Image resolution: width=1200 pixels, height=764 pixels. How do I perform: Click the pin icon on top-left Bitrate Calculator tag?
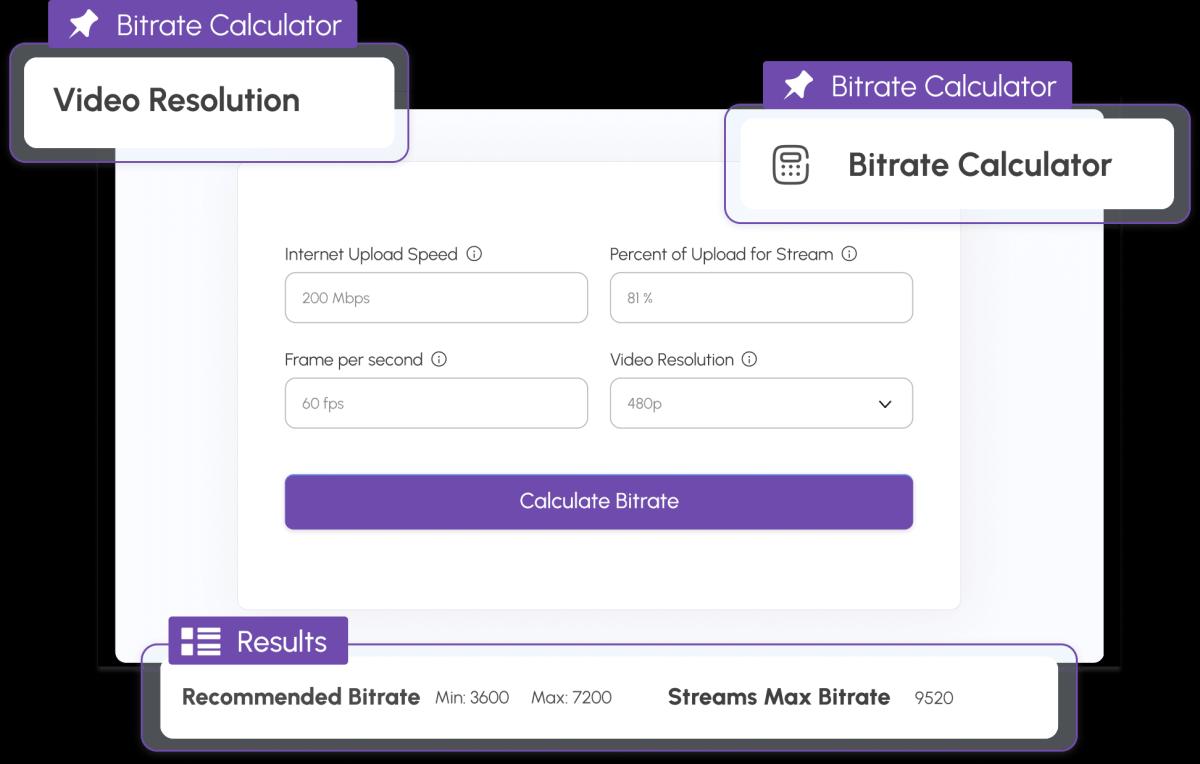pos(84,25)
